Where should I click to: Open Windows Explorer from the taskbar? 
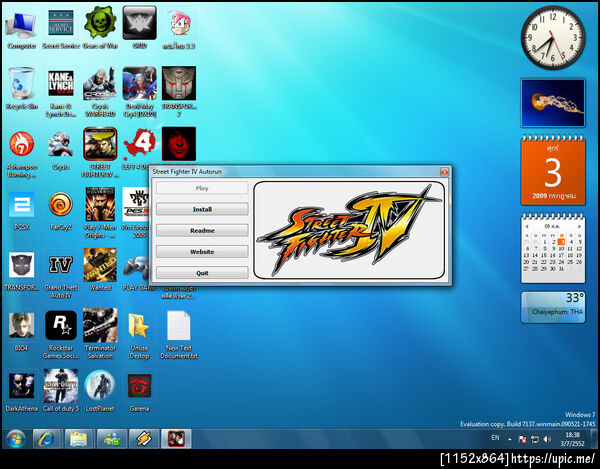tap(79, 439)
